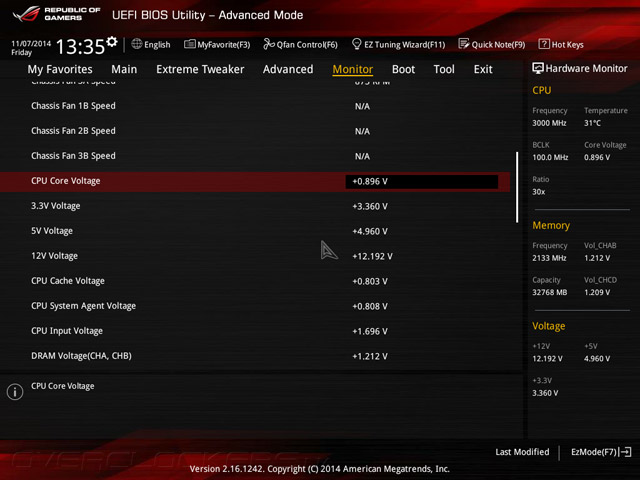
Task: Click the MyFavorite list icon
Action: pos(190,44)
